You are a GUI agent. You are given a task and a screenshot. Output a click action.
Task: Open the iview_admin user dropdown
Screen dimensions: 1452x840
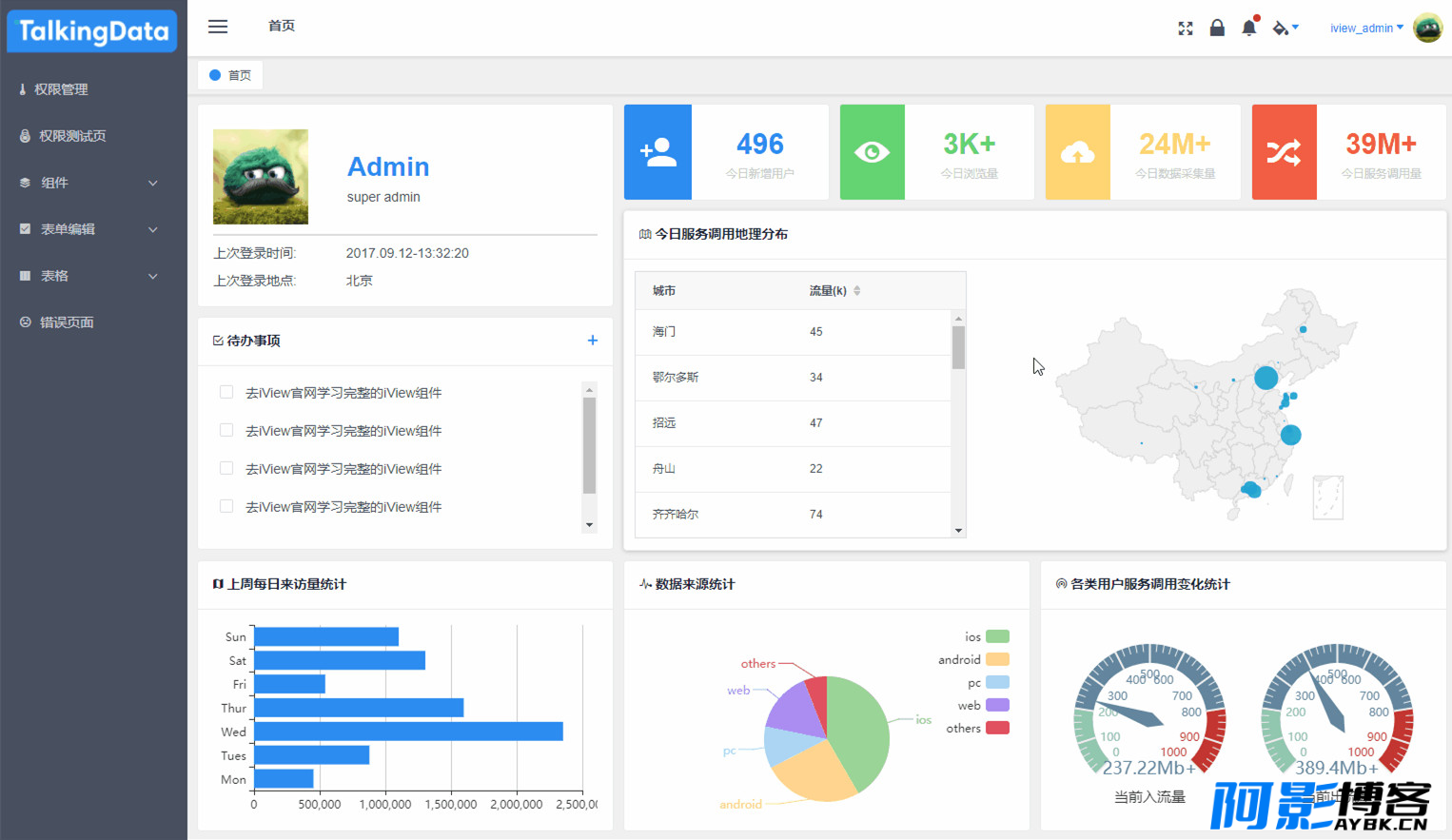tap(1367, 29)
